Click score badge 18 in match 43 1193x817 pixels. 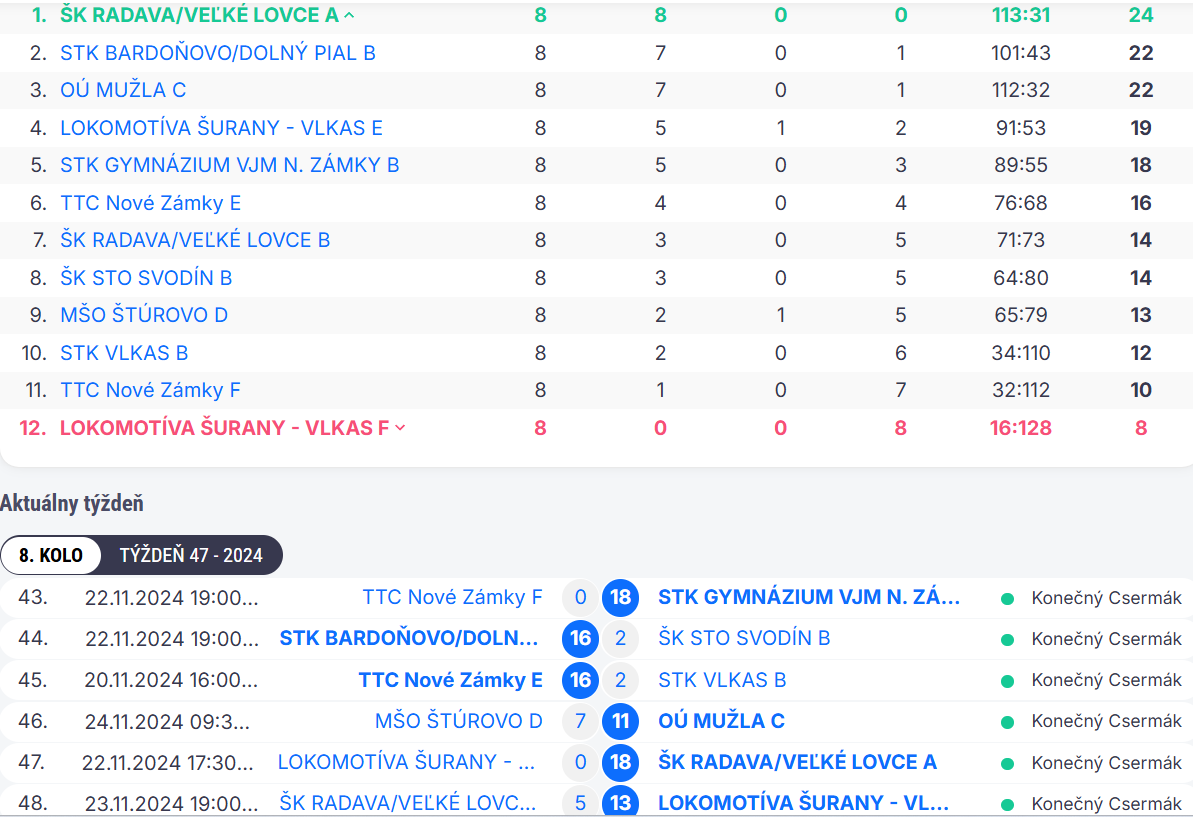[620, 597]
